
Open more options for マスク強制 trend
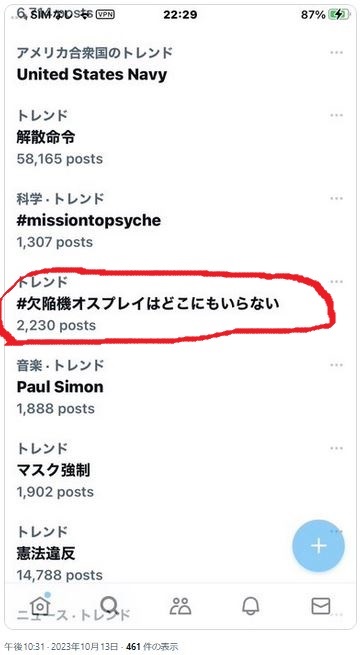coord(337,448)
